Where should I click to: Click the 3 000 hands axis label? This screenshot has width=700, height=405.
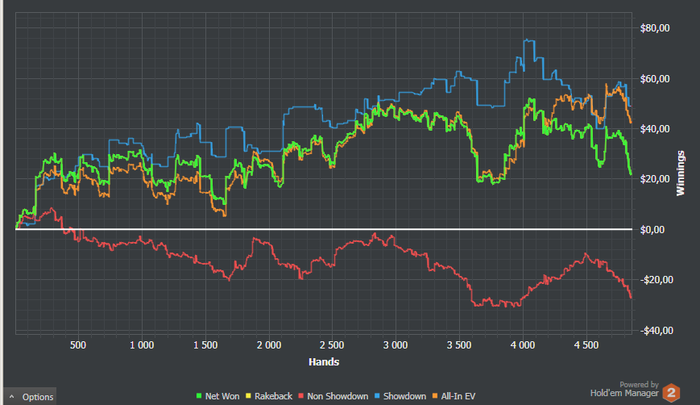[395, 345]
